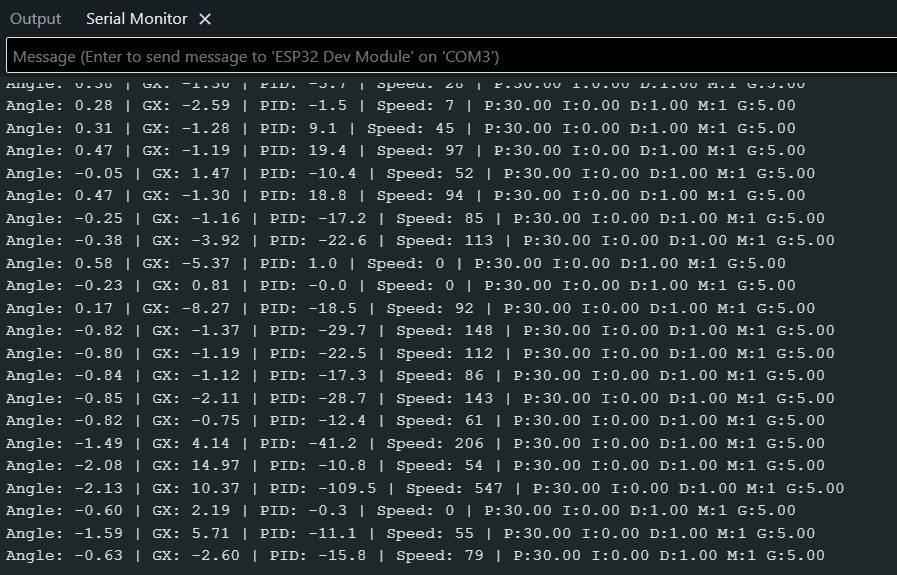Close the Serial Monitor tab
The image size is (897, 575).
[x=205, y=19]
